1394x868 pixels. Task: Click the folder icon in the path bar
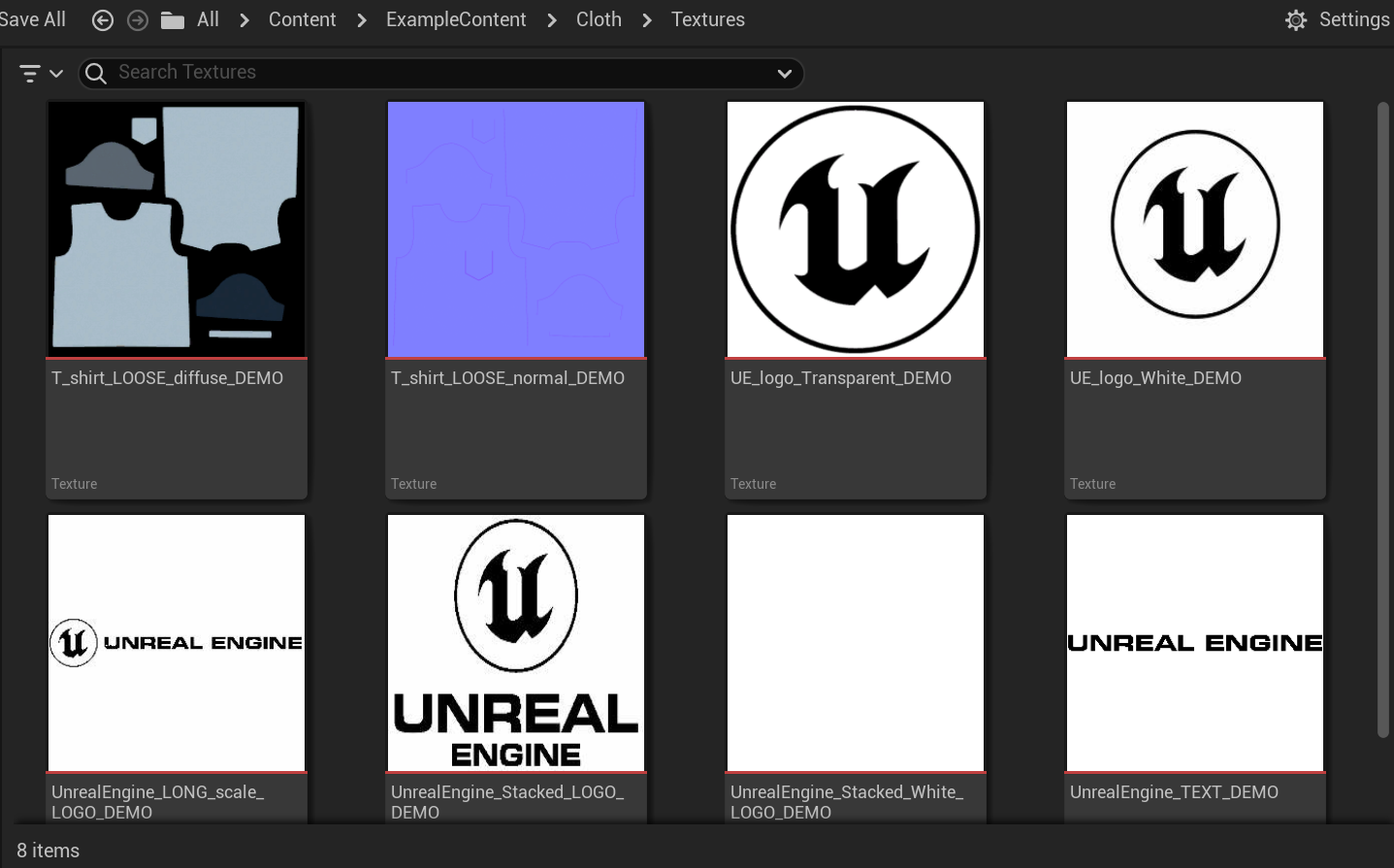173,20
